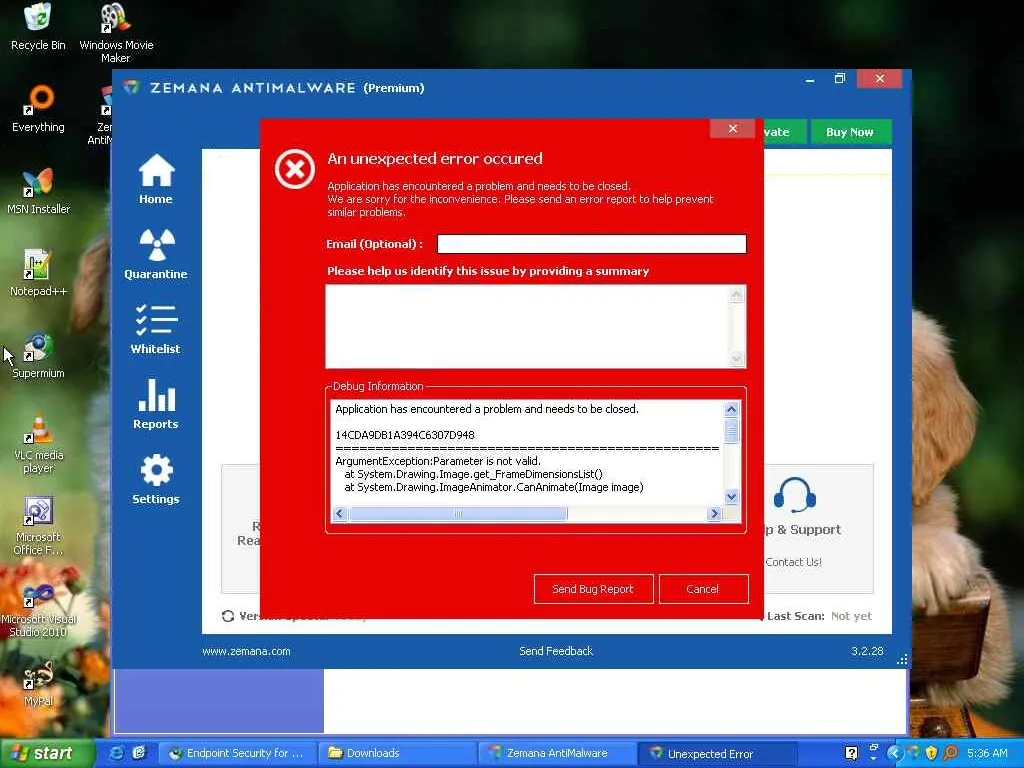This screenshot has width=1024, height=768.
Task: Close the unexpected error dialog
Action: tap(732, 129)
